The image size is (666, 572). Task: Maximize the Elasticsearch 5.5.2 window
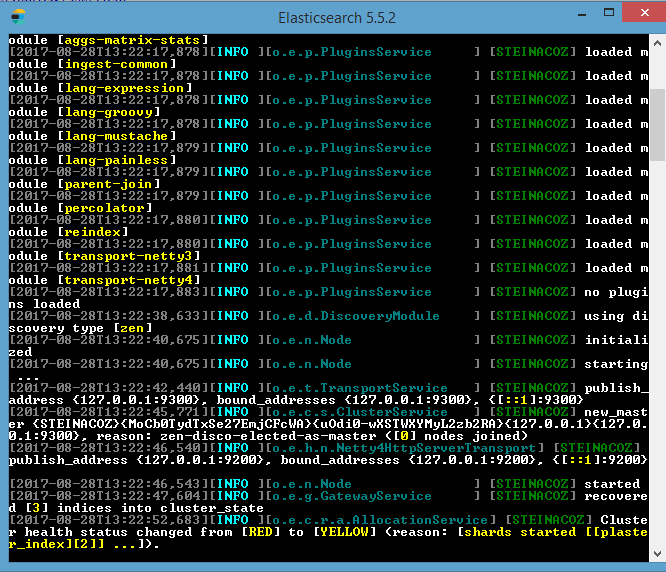tap(609, 13)
